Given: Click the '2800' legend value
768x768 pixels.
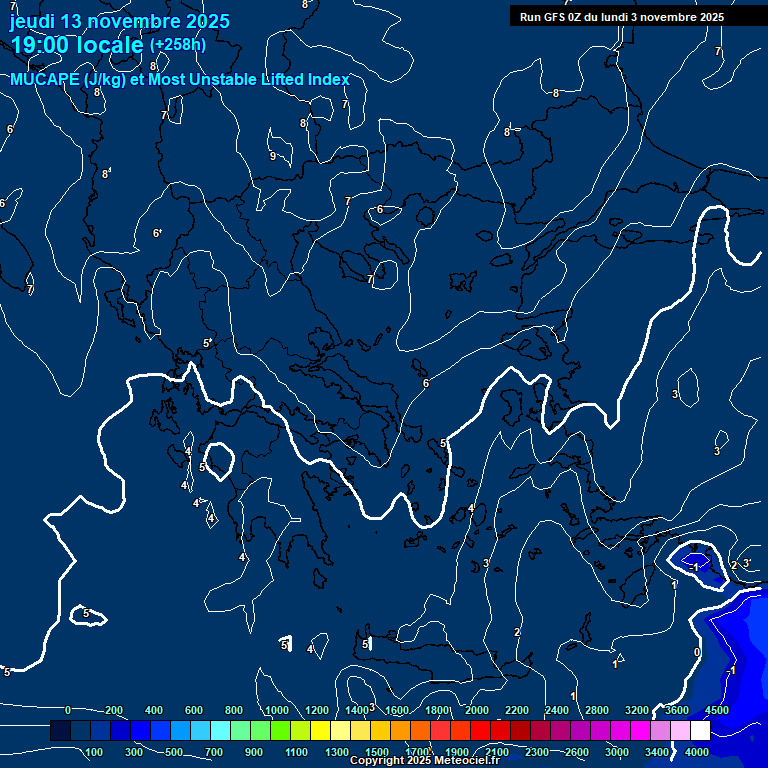Looking at the screenshot, I should [597, 710].
